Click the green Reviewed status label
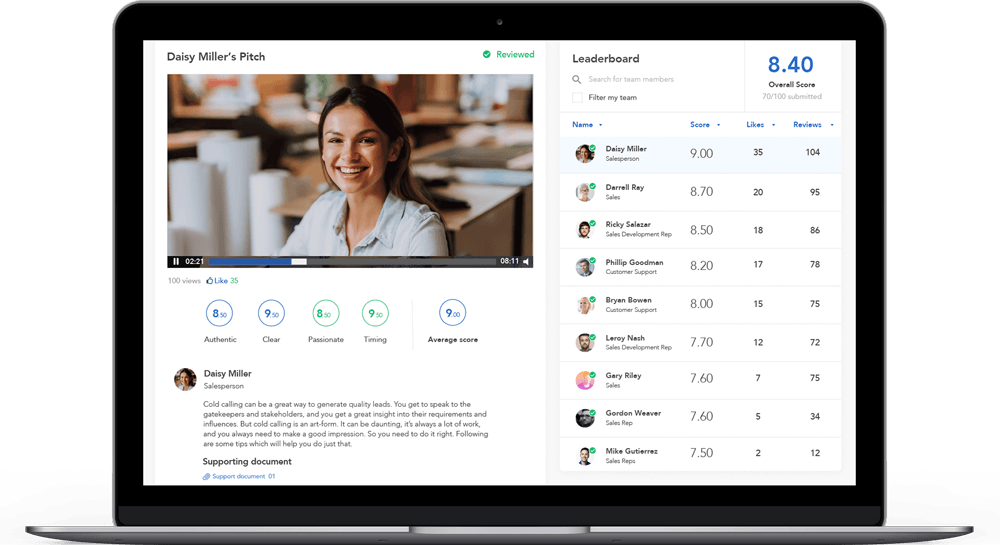The width and height of the screenshot is (1000, 545). [x=514, y=55]
